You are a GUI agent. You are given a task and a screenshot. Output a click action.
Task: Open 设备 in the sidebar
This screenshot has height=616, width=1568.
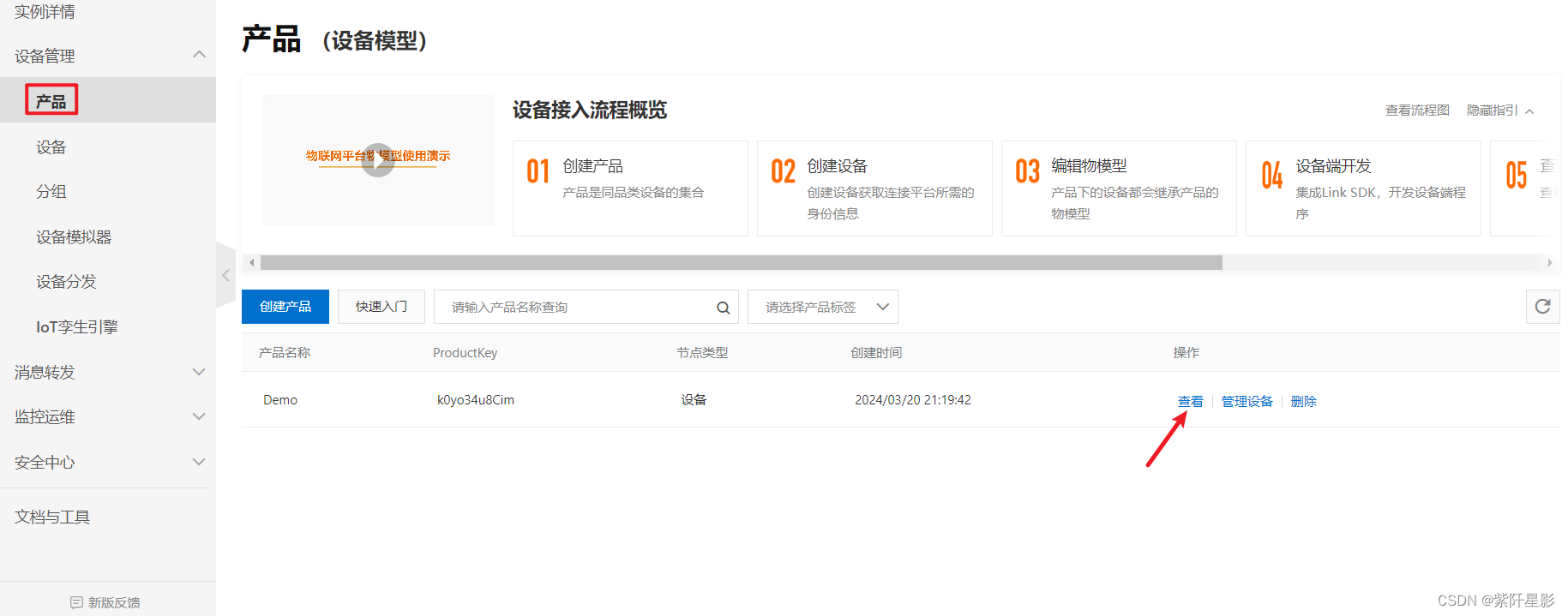[x=51, y=147]
